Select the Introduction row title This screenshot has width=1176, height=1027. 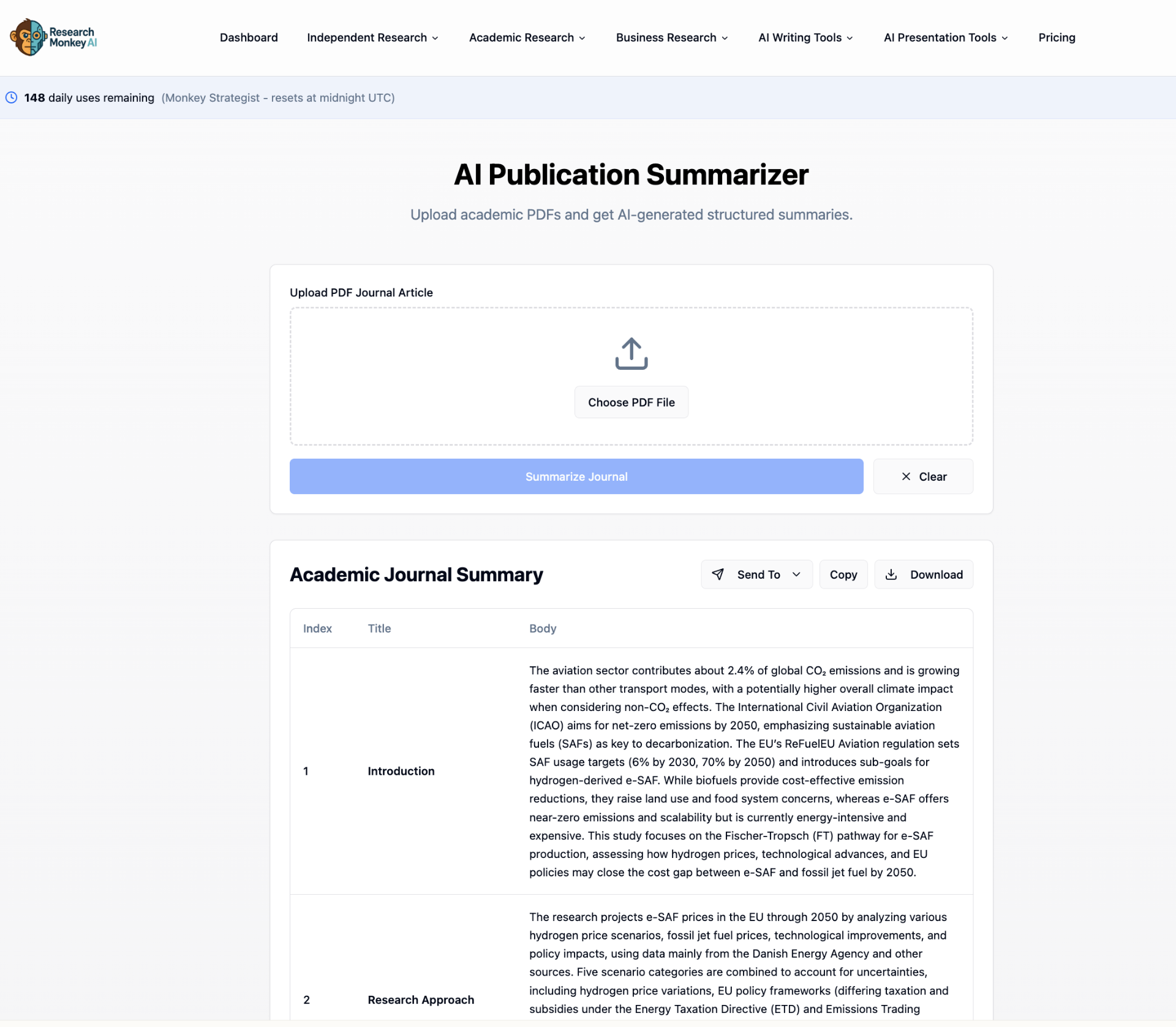point(401,771)
